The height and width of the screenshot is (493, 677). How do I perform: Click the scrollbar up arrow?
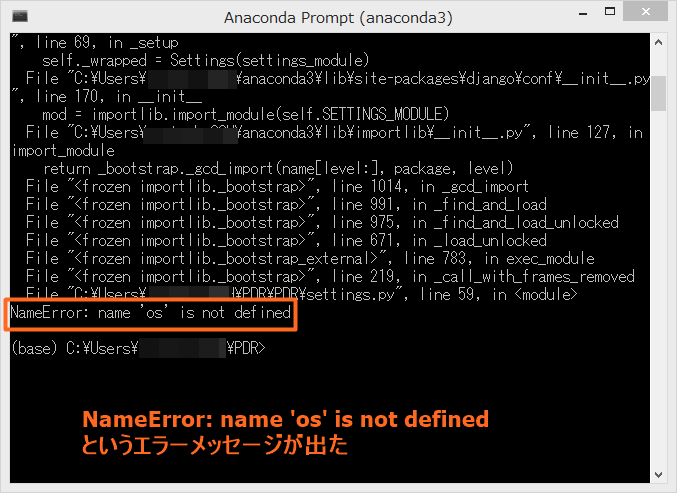point(658,42)
